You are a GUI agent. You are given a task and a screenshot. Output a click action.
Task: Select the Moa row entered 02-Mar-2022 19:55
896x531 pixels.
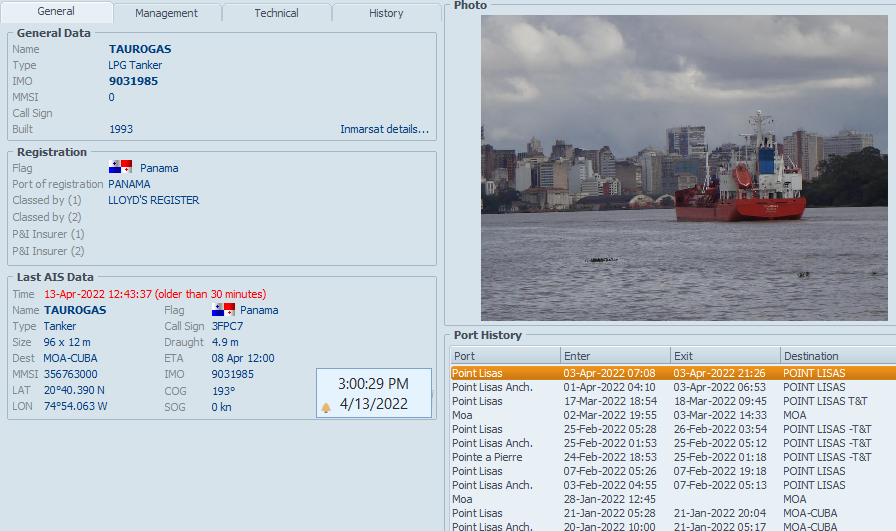[x=673, y=415]
